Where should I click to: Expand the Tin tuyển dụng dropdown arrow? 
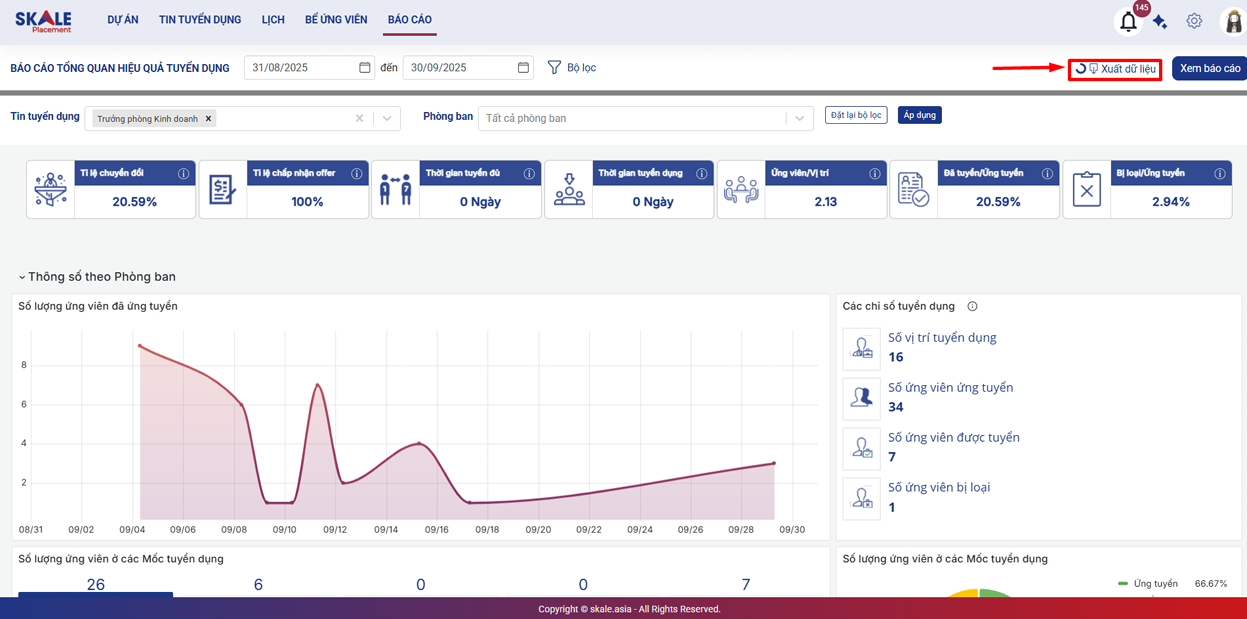click(x=387, y=118)
